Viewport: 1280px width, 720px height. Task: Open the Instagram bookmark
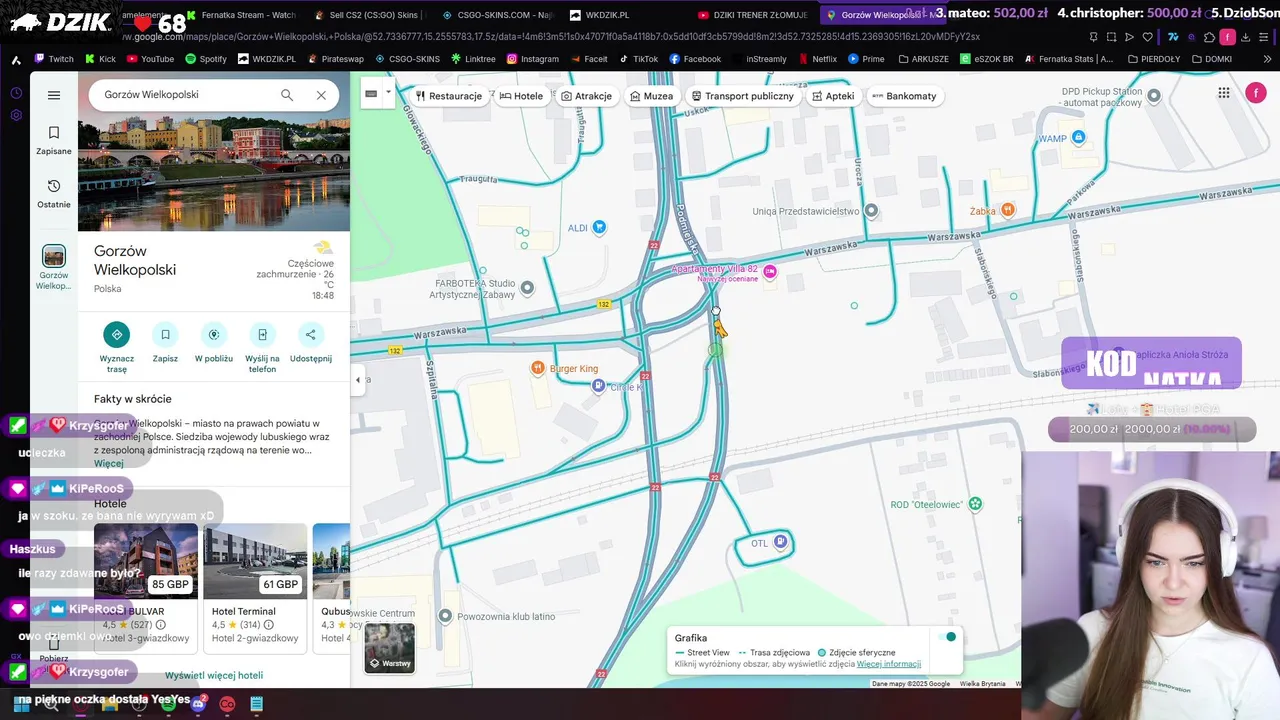click(532, 59)
